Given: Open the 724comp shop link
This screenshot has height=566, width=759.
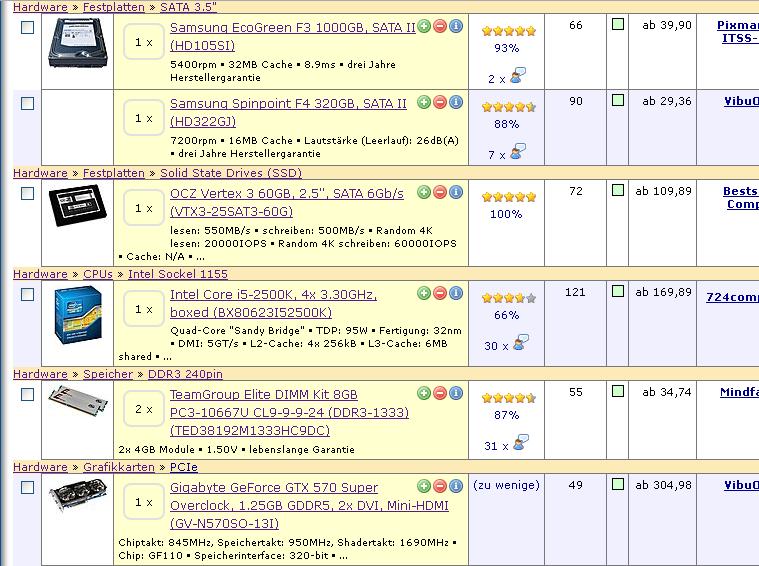Looking at the screenshot, I should tap(732, 297).
